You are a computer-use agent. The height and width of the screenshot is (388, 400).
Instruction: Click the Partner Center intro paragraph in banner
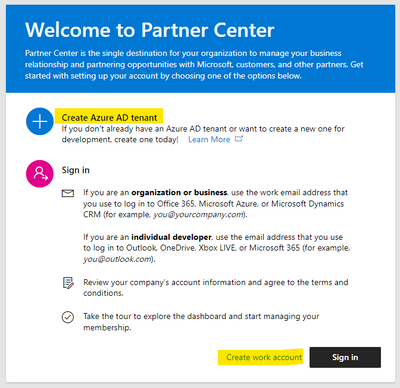point(194,64)
